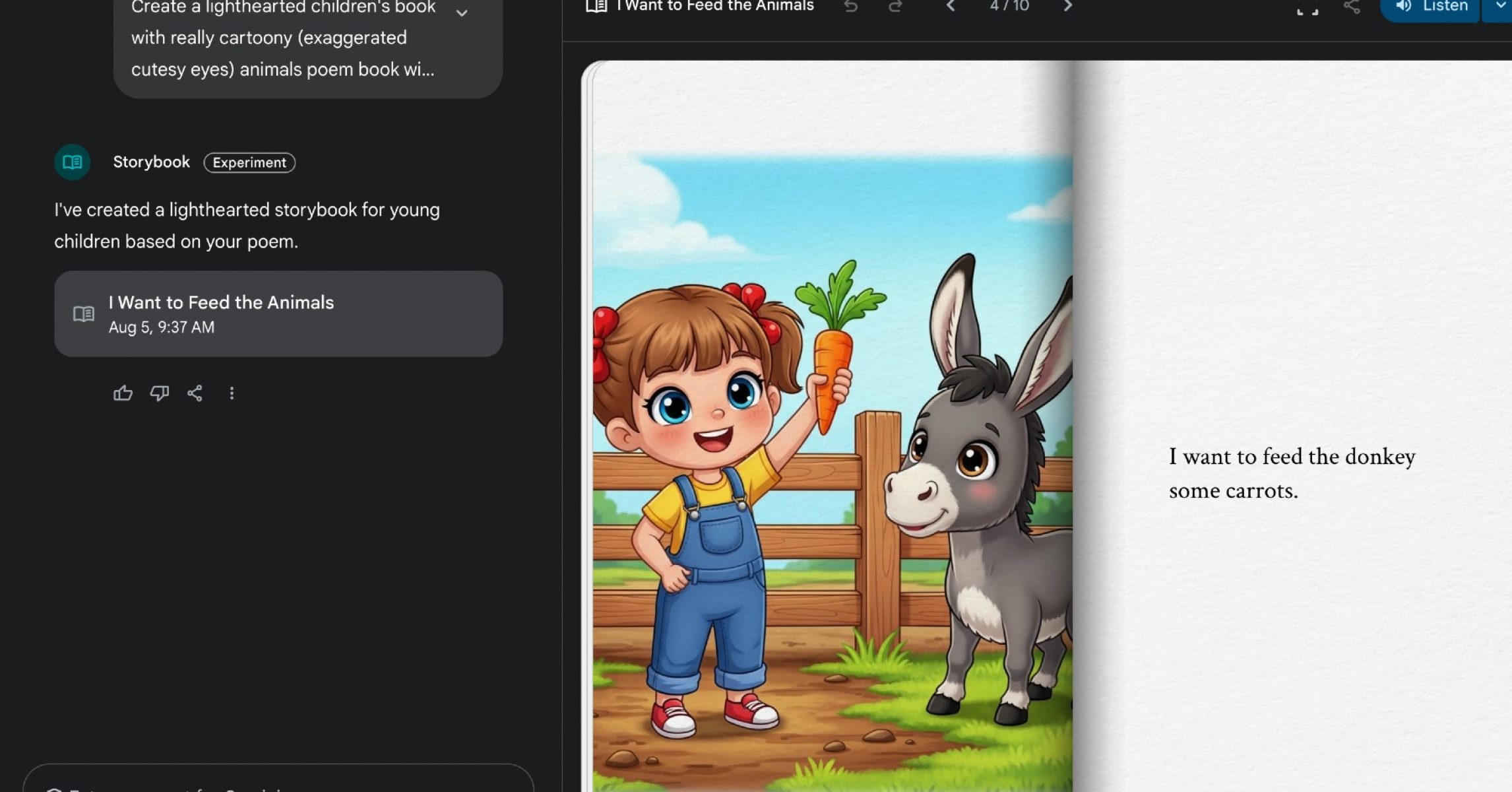Image resolution: width=1512 pixels, height=792 pixels.
Task: Open the three-dot more options menu
Action: [x=232, y=393]
